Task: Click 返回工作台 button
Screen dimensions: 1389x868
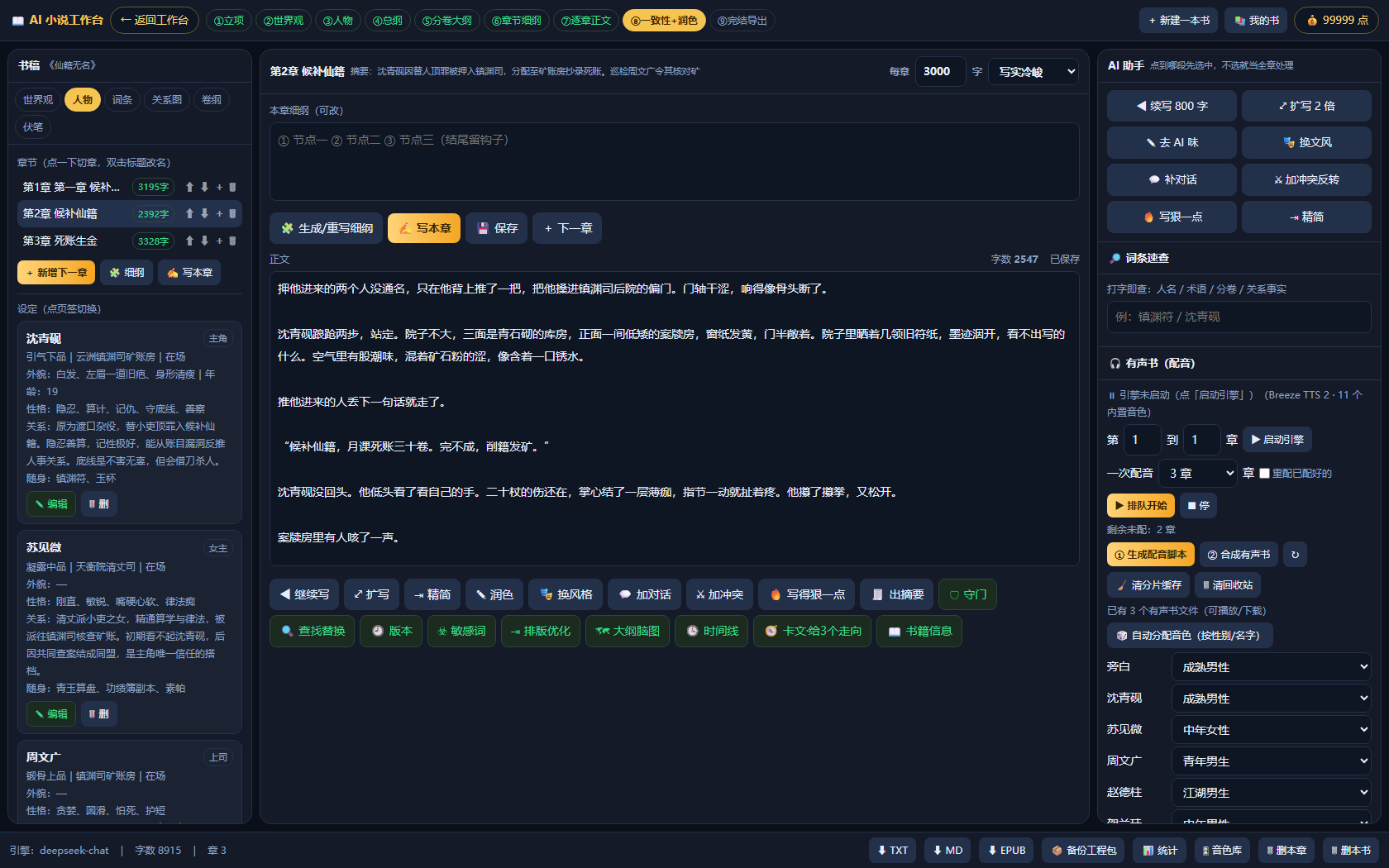Action: (x=155, y=20)
